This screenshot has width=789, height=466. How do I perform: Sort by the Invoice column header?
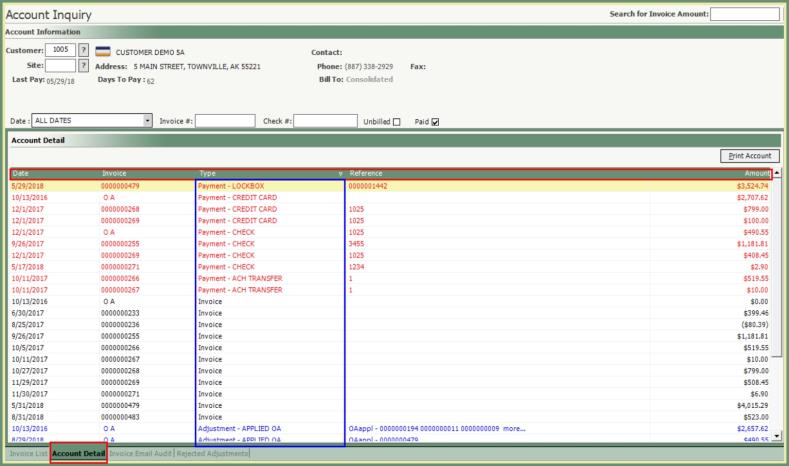[x=114, y=174]
